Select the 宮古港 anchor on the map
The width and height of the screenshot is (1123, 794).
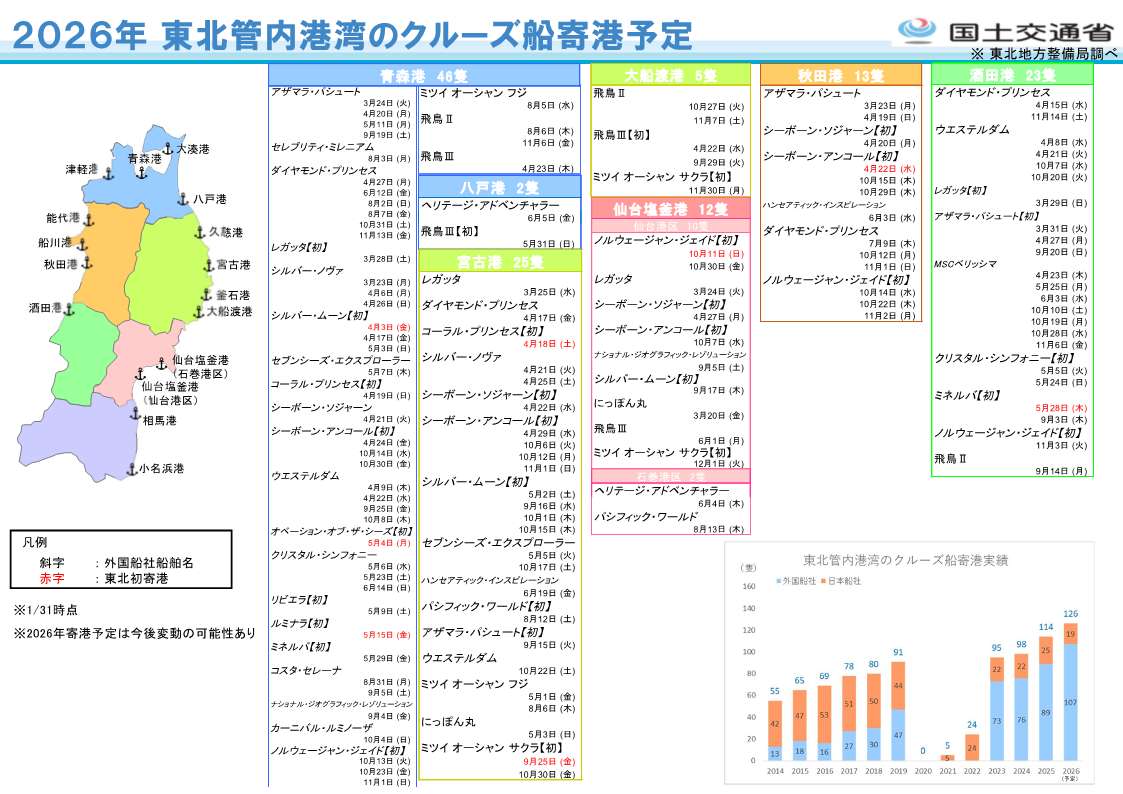(x=208, y=265)
